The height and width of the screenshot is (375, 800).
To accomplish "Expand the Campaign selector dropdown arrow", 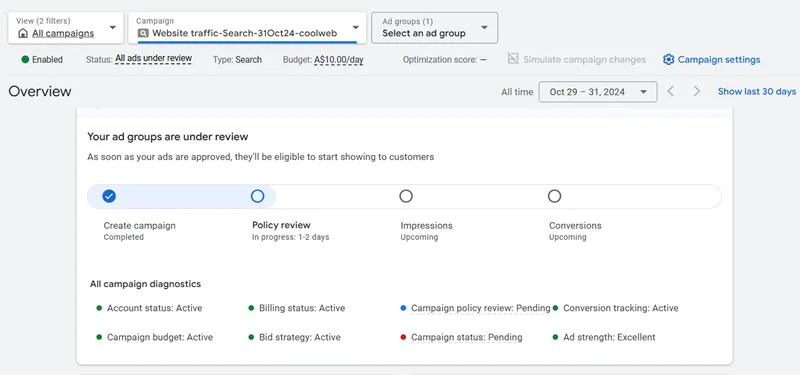I will click(356, 28).
